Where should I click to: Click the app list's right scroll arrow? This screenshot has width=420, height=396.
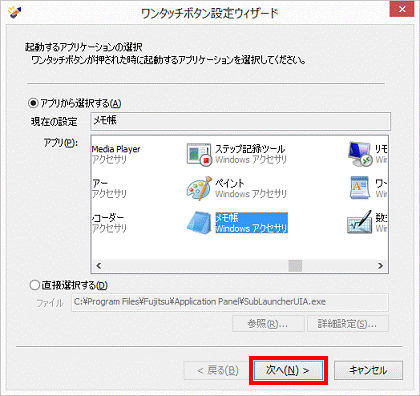pyautogui.click(x=380, y=266)
